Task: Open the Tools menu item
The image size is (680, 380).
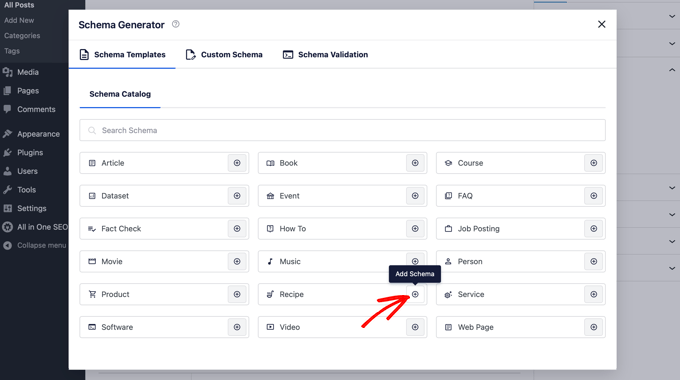Action: (26, 190)
